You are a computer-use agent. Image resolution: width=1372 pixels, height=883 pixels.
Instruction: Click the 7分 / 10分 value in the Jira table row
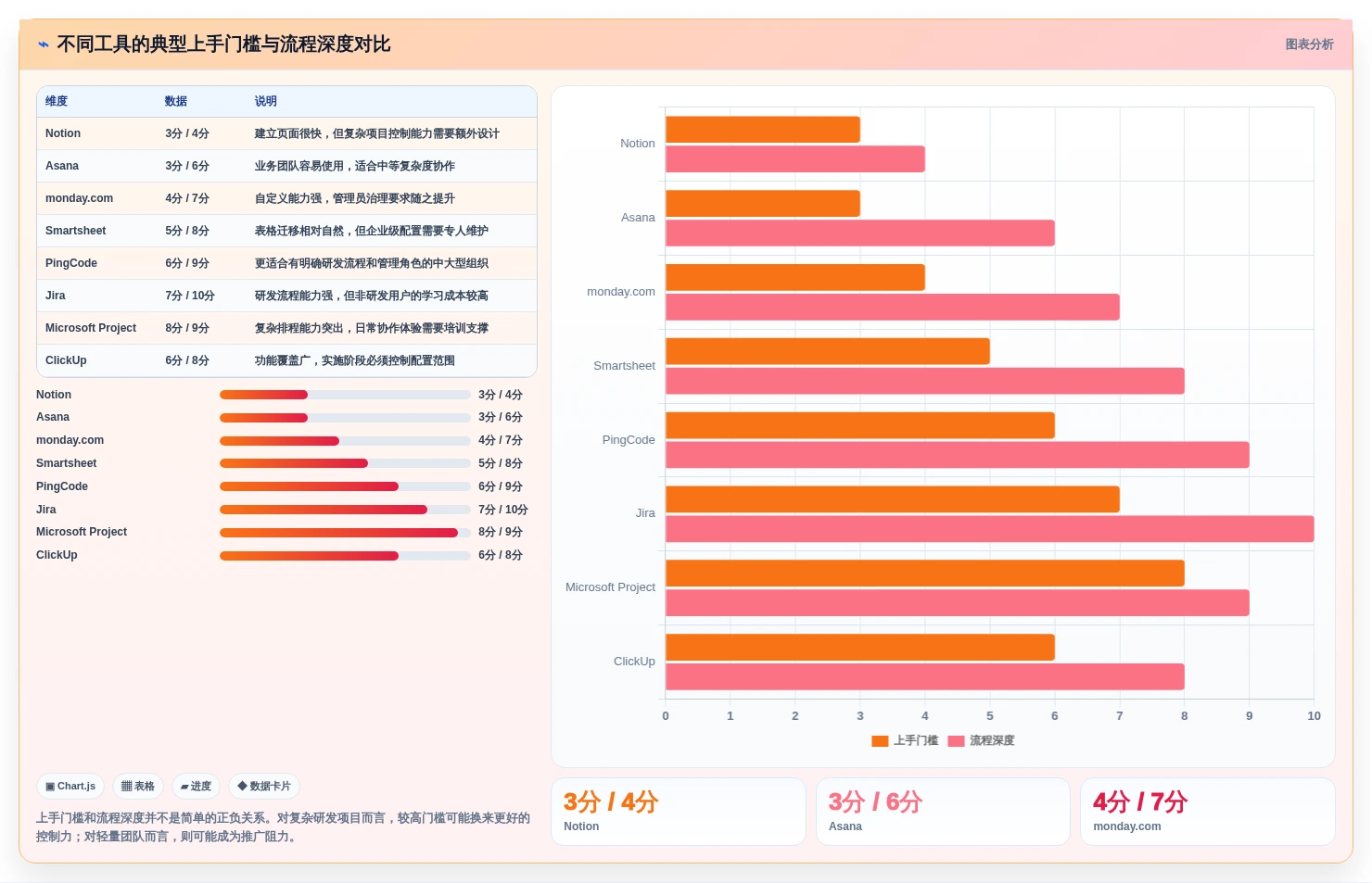pyautogui.click(x=190, y=296)
